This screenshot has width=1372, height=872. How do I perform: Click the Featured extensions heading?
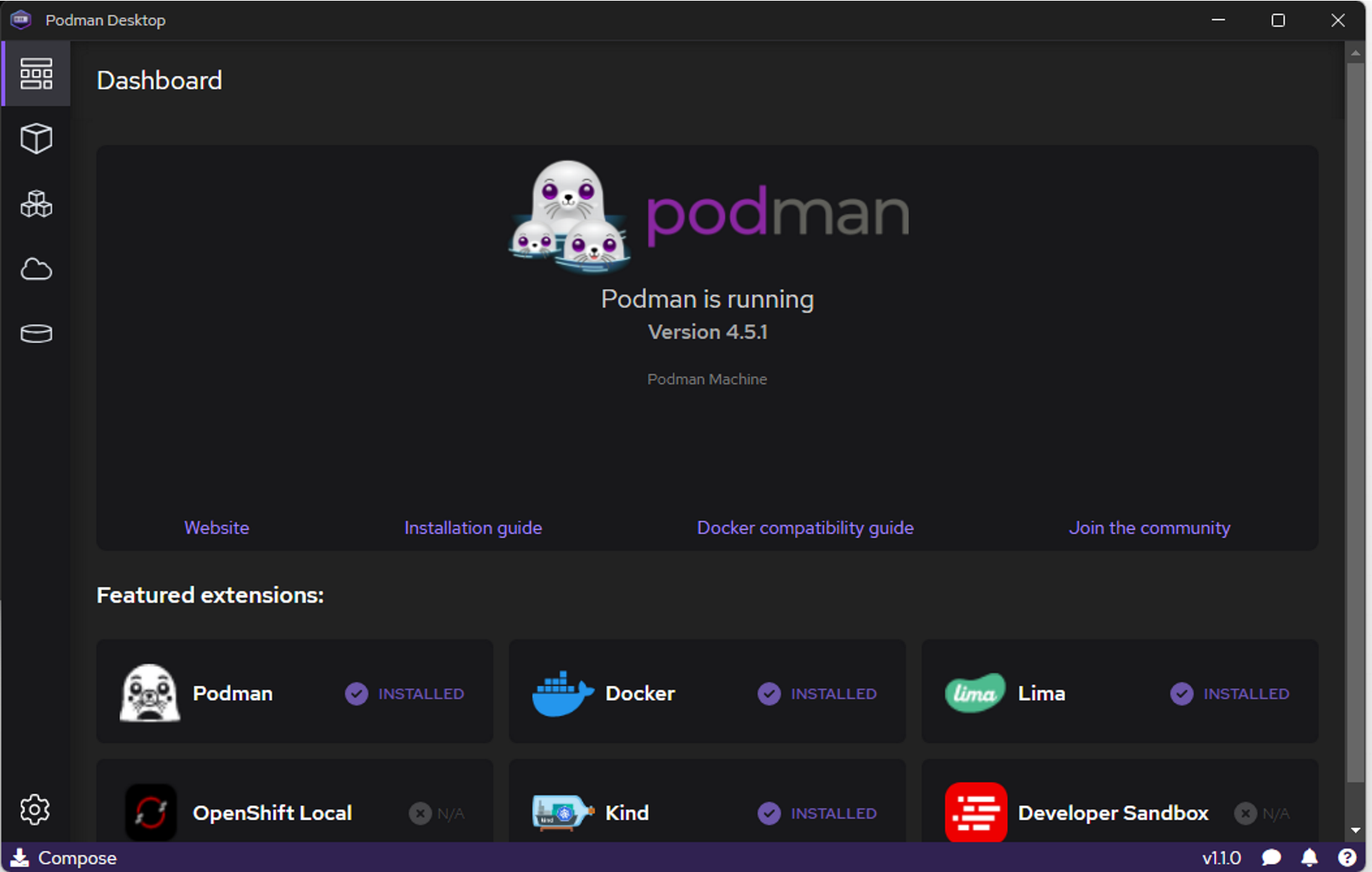[x=210, y=595]
